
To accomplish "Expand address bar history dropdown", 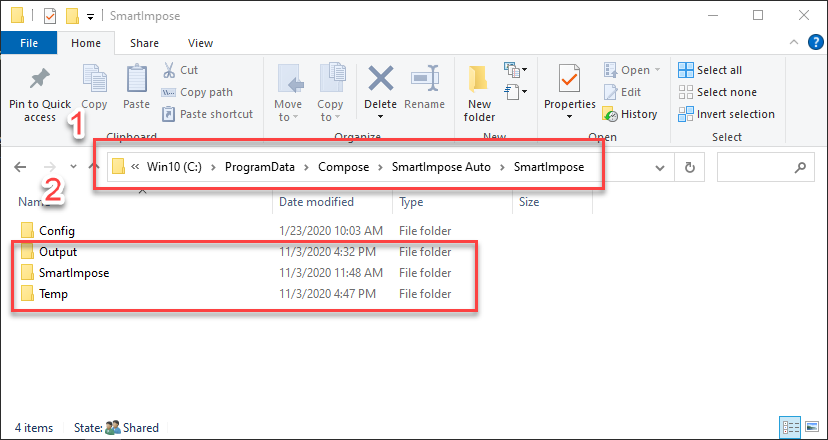I will (x=660, y=168).
